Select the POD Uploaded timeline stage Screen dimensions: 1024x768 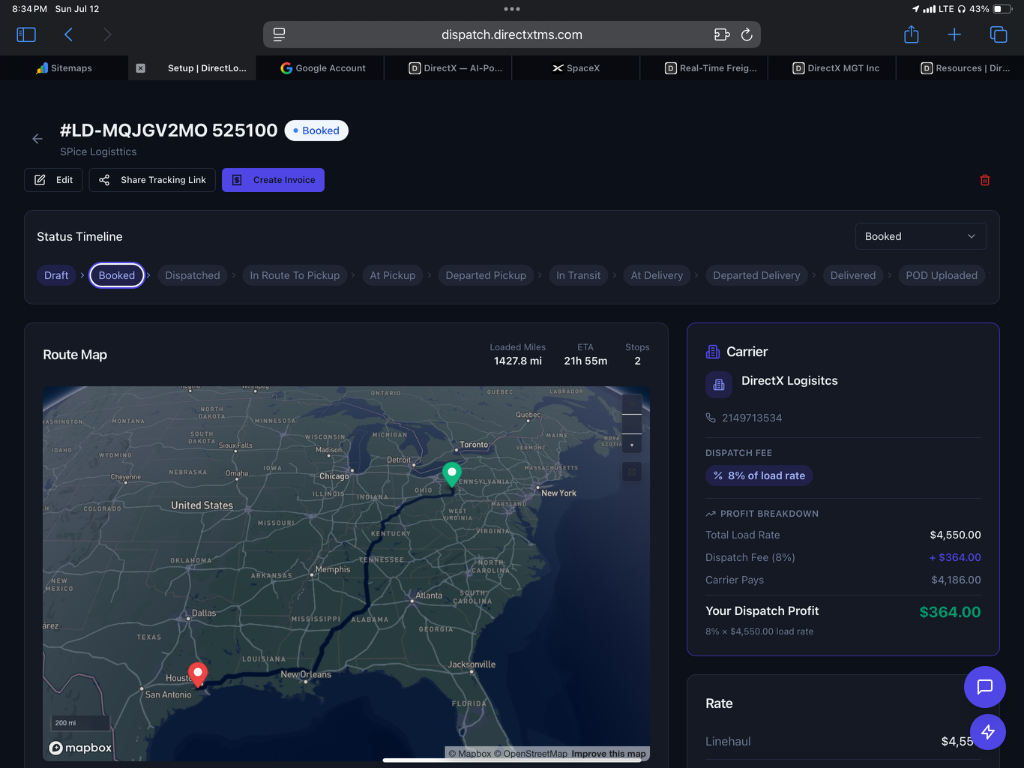[x=941, y=276]
